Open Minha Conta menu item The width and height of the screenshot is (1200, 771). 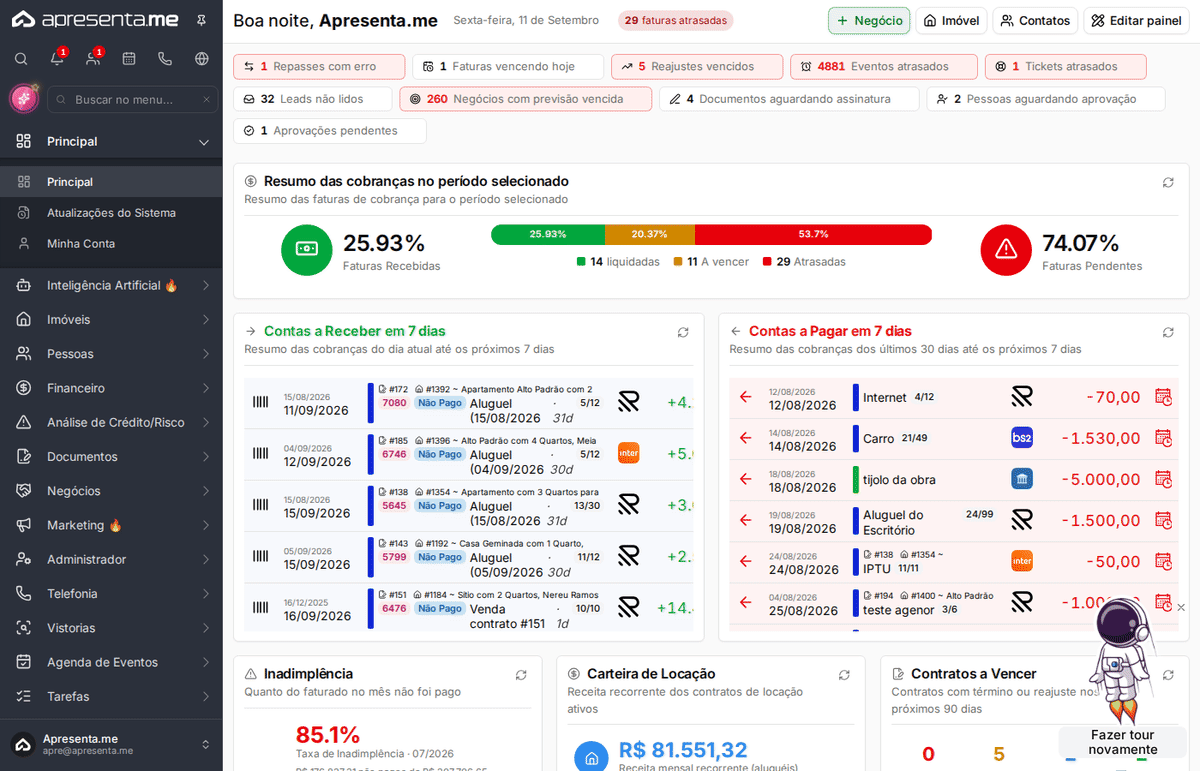(x=111, y=244)
